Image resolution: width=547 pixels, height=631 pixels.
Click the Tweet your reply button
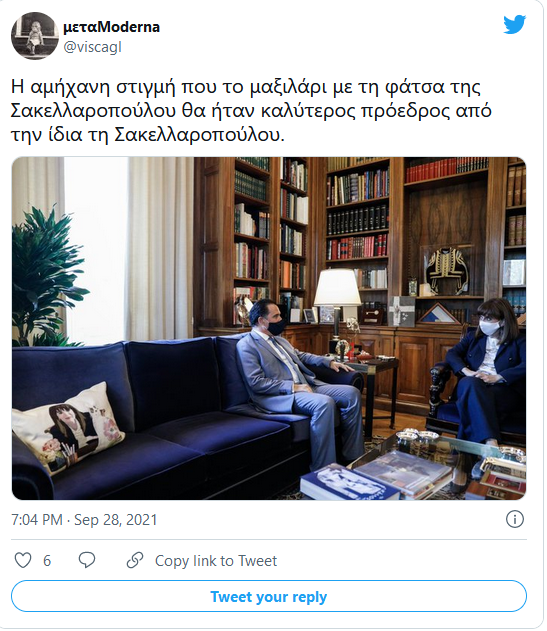(269, 596)
